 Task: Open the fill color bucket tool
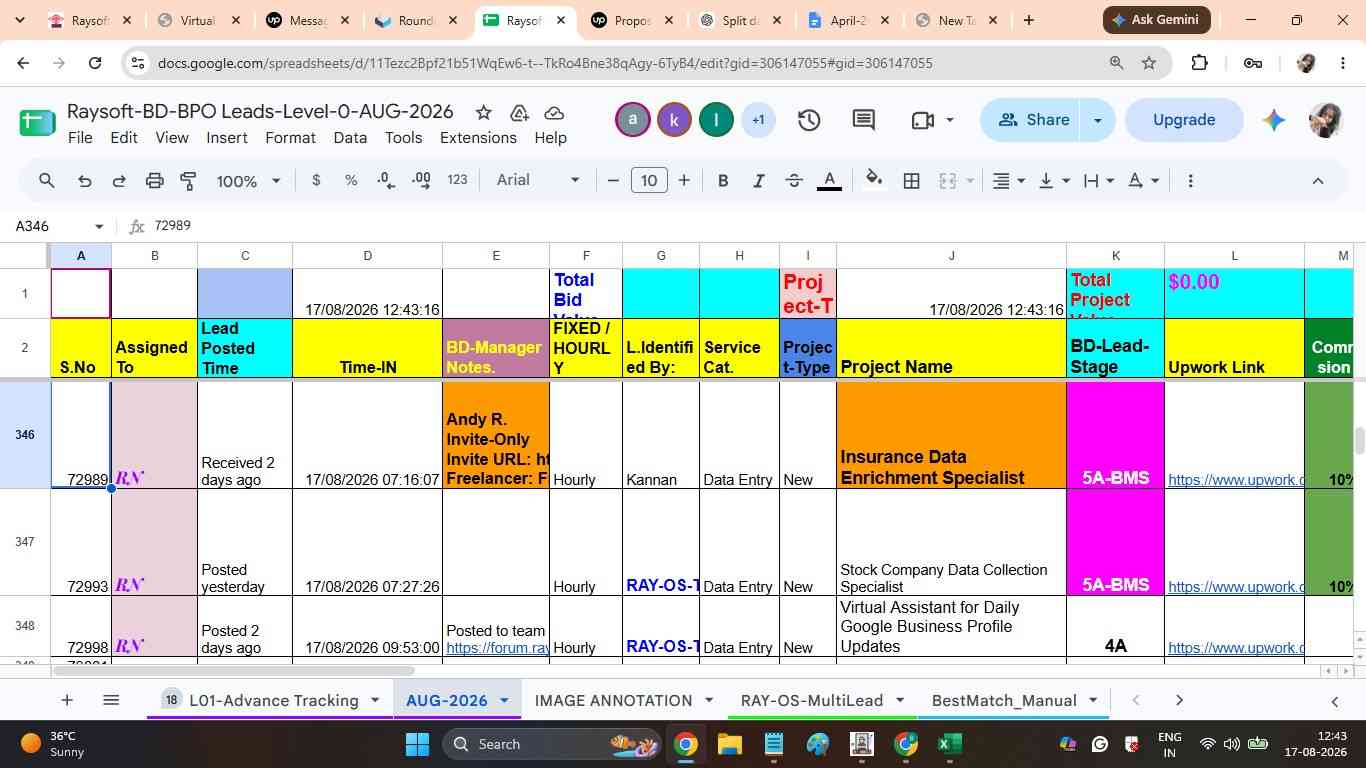tap(874, 180)
